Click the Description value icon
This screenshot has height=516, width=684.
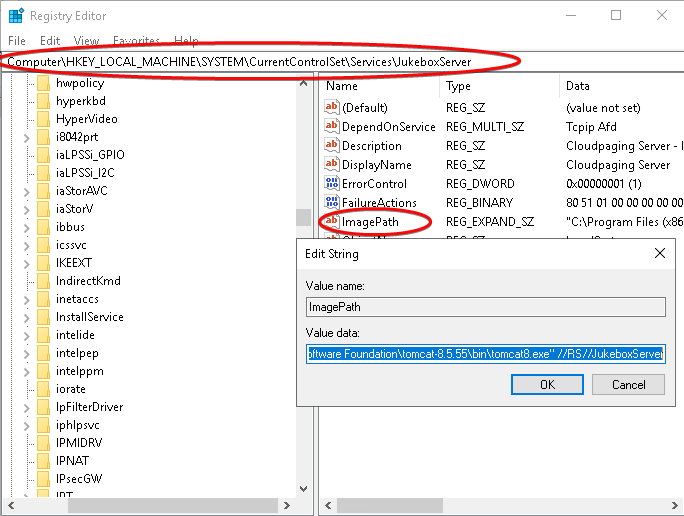pos(332,146)
